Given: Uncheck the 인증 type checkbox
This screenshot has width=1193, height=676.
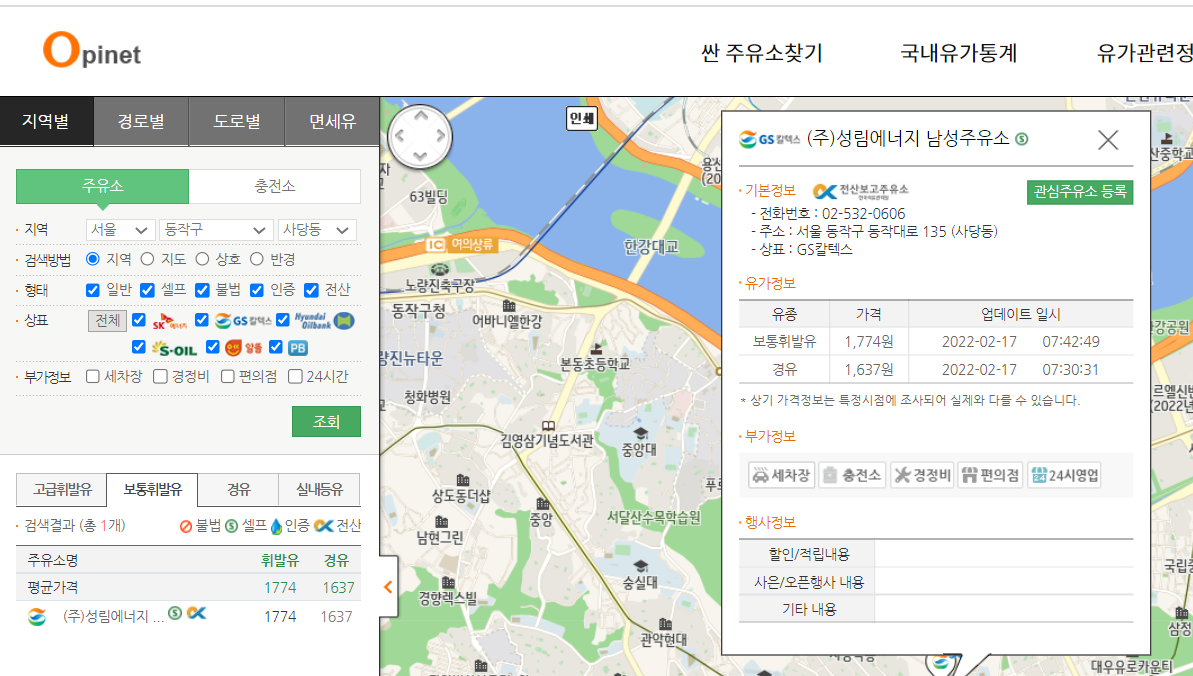Looking at the screenshot, I should (x=257, y=290).
